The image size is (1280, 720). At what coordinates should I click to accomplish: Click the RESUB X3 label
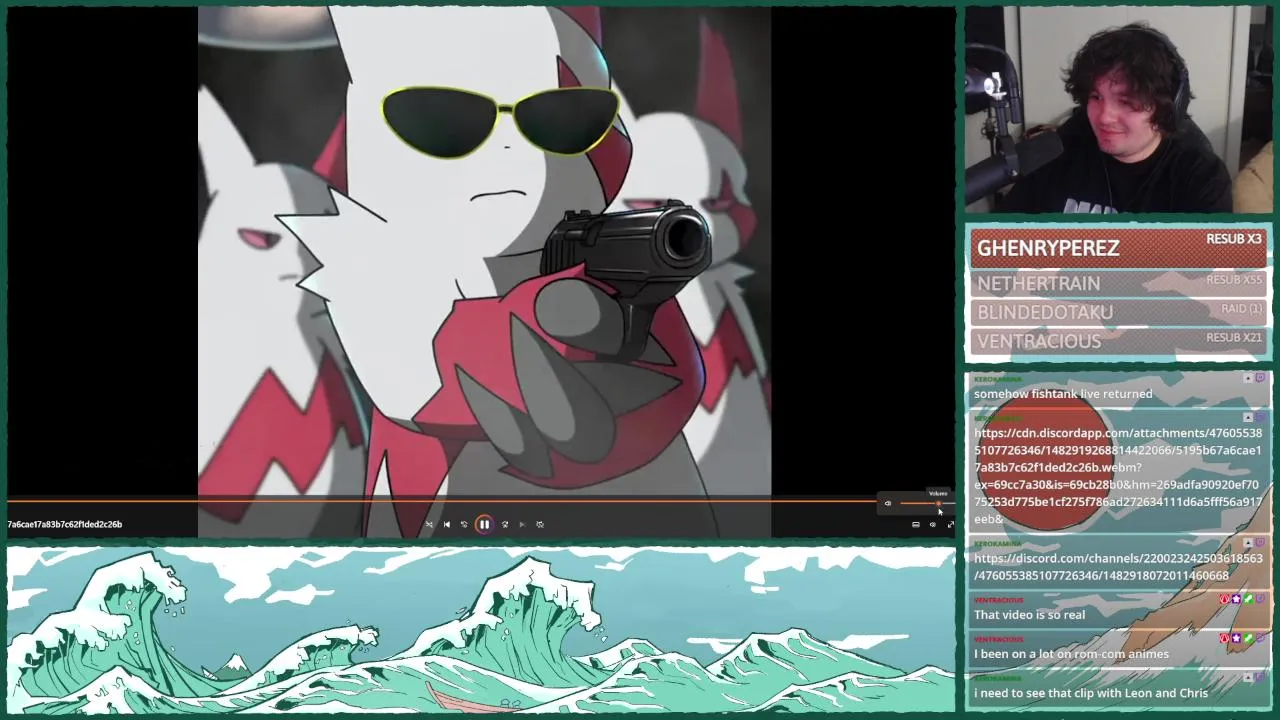(1233, 239)
